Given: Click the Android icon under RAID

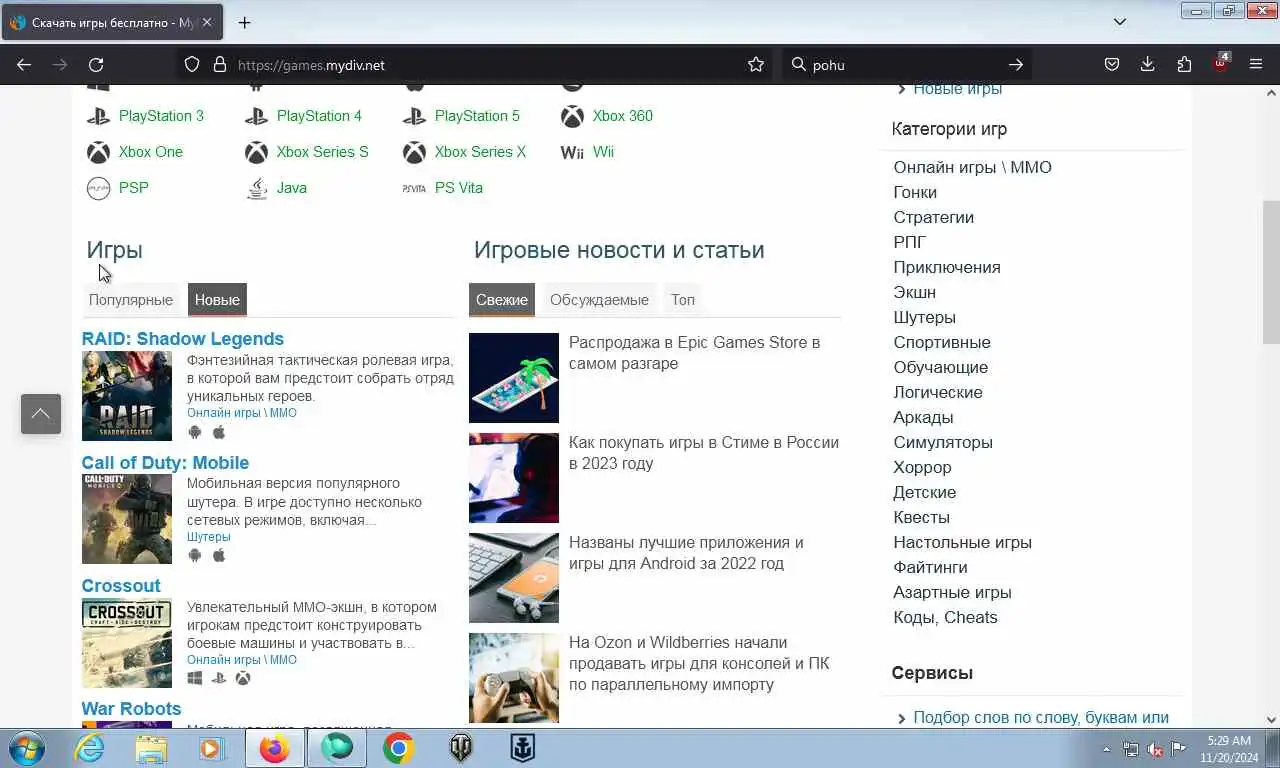Looking at the screenshot, I should point(195,432).
